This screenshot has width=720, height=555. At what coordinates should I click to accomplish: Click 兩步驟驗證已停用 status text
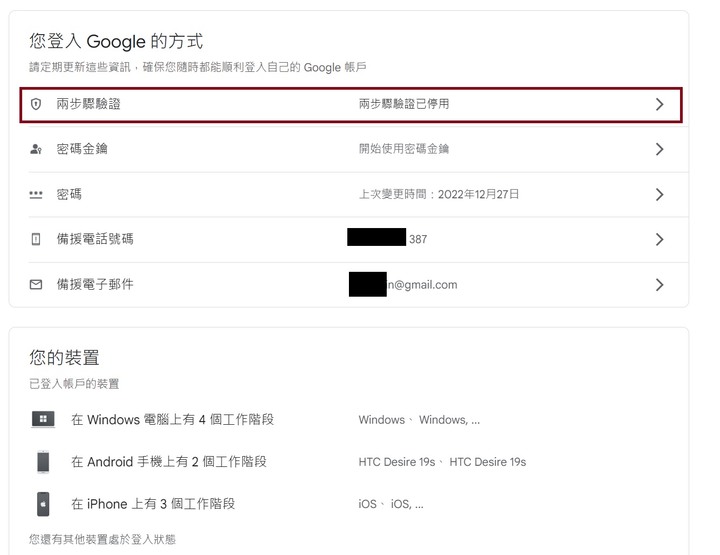[404, 104]
